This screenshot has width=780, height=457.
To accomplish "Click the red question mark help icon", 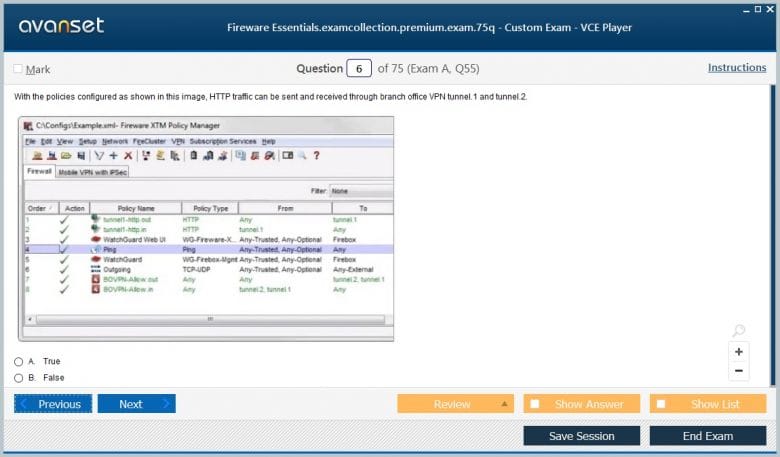I will coord(316,156).
